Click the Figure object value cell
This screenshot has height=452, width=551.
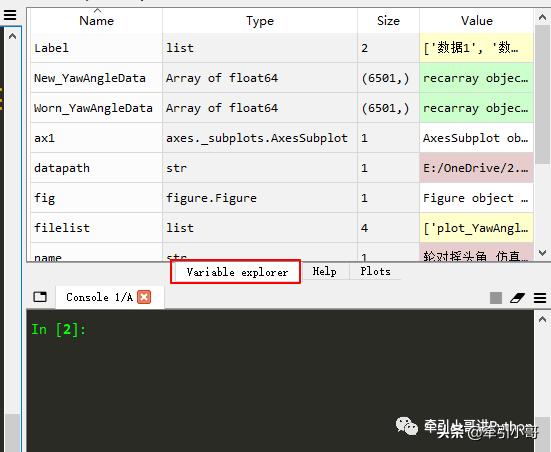[476, 198]
